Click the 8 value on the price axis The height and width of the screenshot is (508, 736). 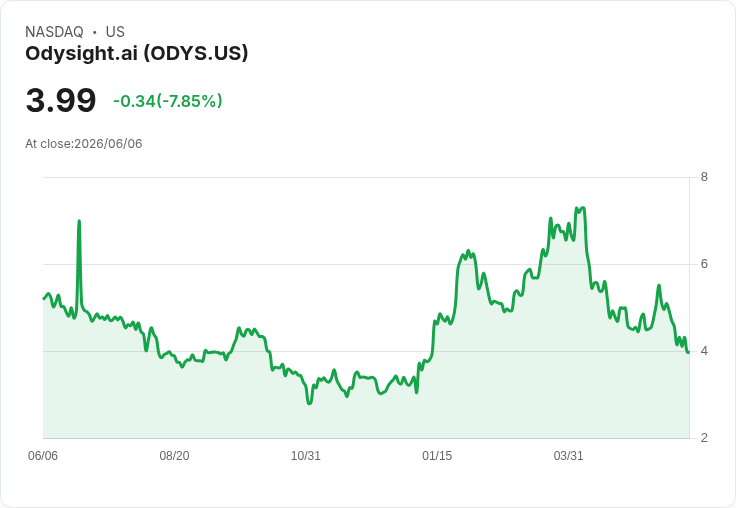[704, 177]
